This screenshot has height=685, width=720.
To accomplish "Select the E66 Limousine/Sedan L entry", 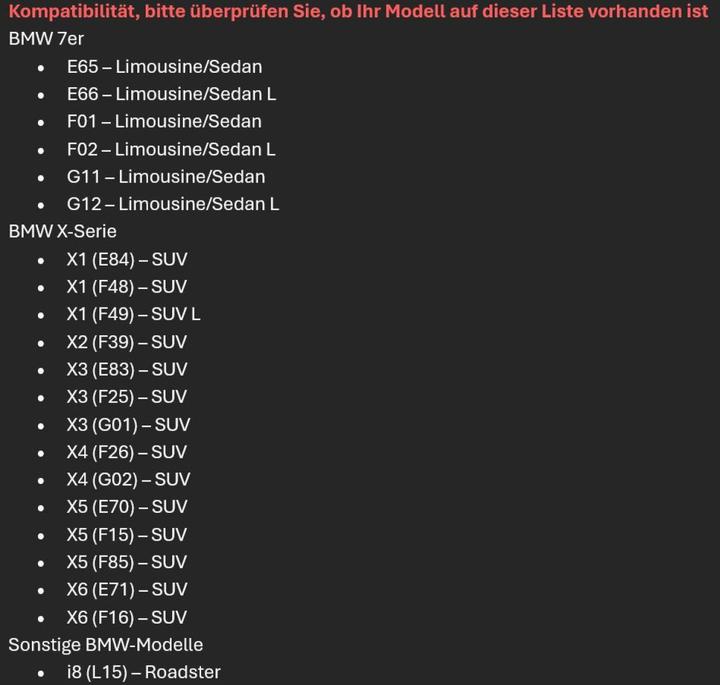I will 171,94.
